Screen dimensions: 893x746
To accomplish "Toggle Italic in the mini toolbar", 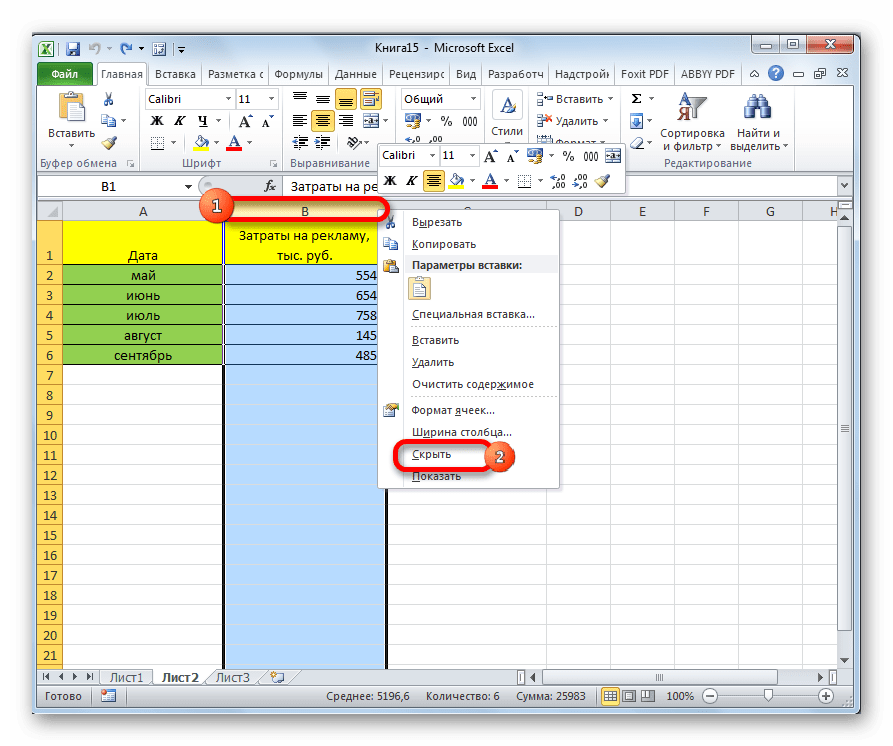I will (x=410, y=181).
